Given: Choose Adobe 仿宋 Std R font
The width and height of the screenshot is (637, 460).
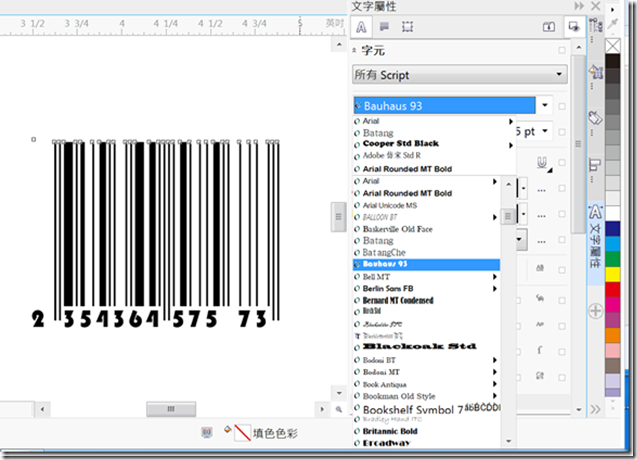Looking at the screenshot, I should click(434, 156).
